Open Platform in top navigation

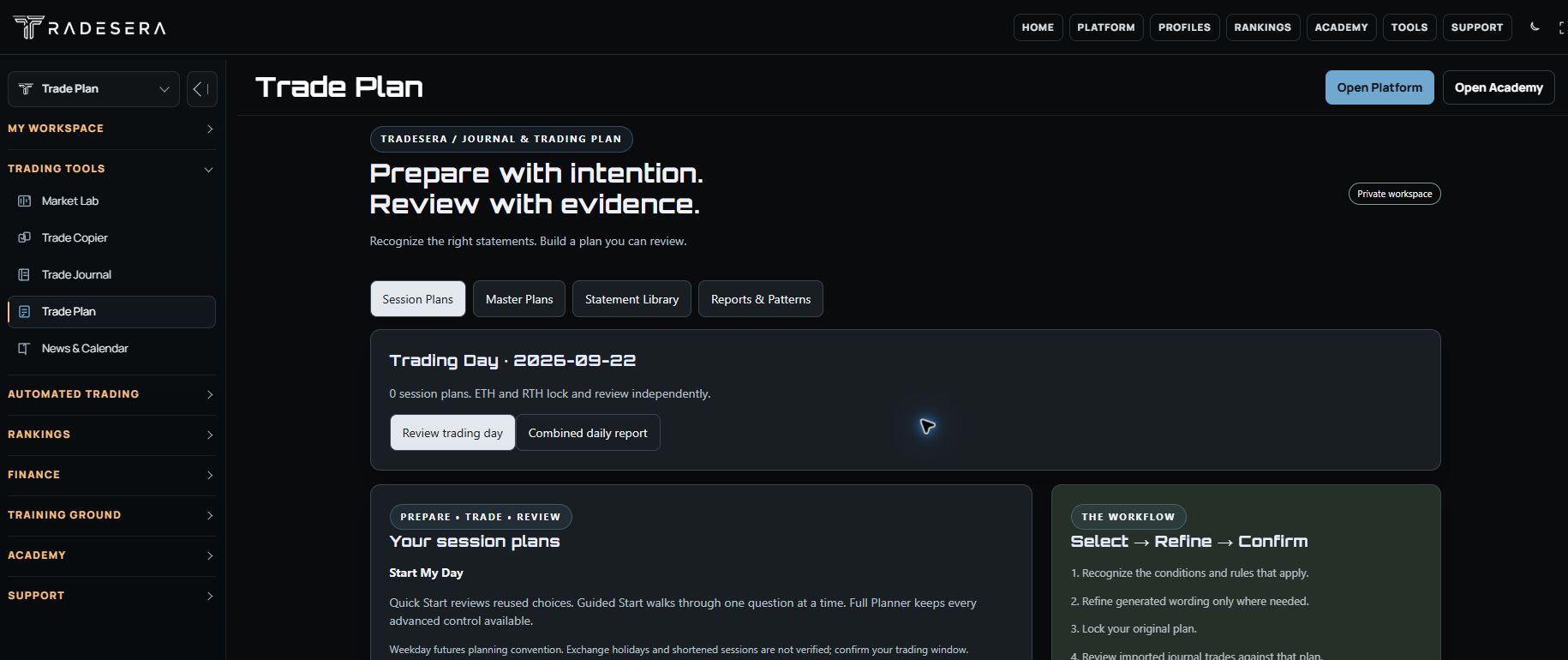1106,27
